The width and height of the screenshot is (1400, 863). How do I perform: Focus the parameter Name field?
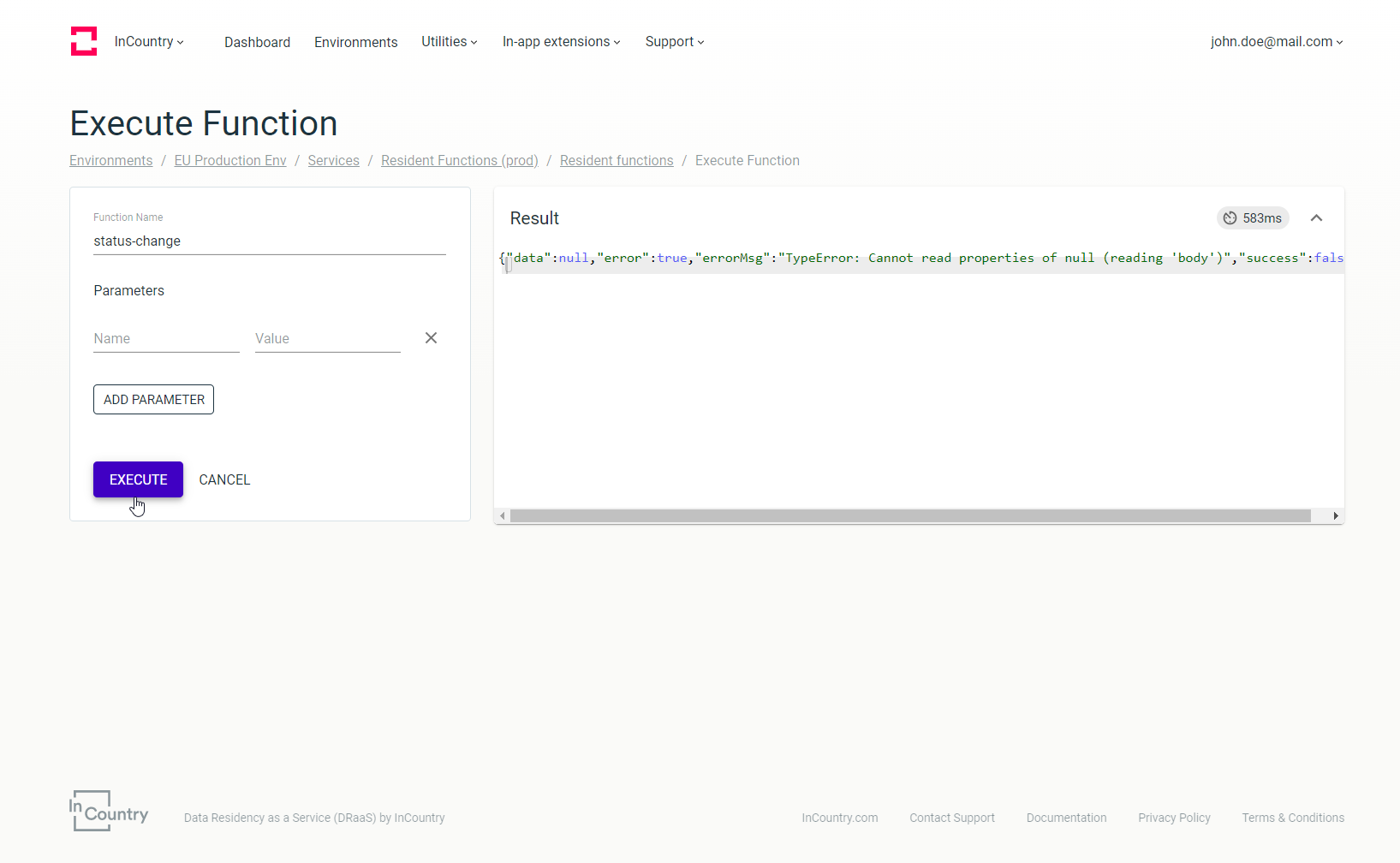[166, 339]
